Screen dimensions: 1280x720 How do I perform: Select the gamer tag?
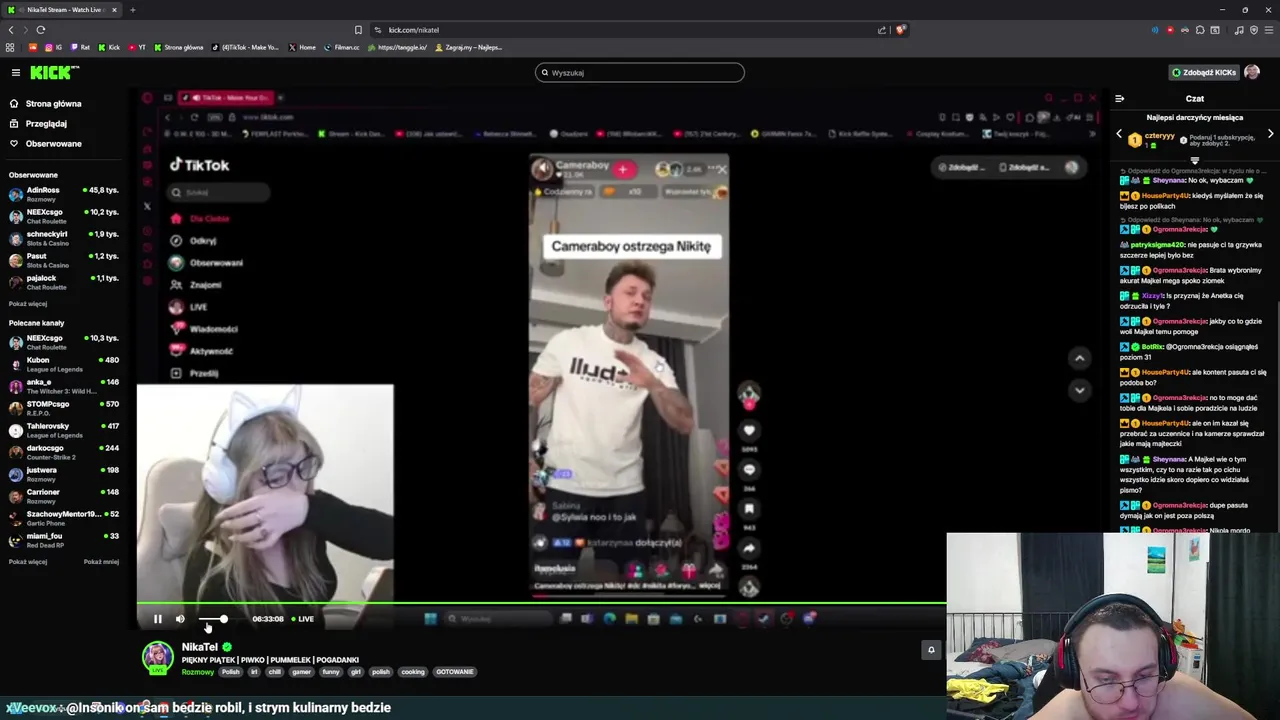coord(301,672)
